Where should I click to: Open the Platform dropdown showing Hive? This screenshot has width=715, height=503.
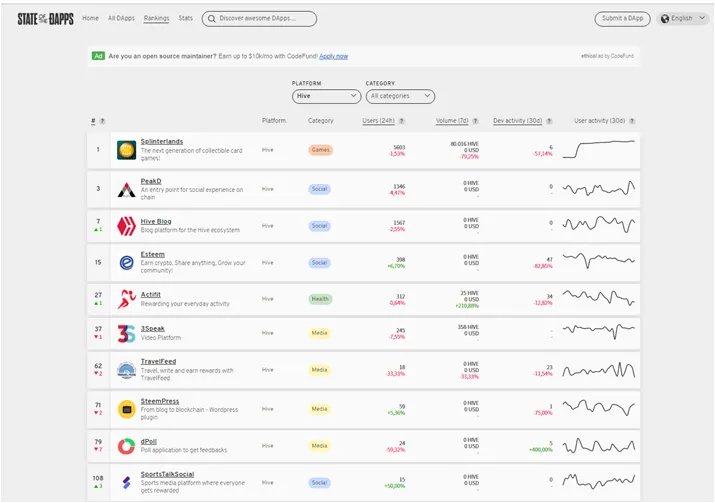point(326,96)
